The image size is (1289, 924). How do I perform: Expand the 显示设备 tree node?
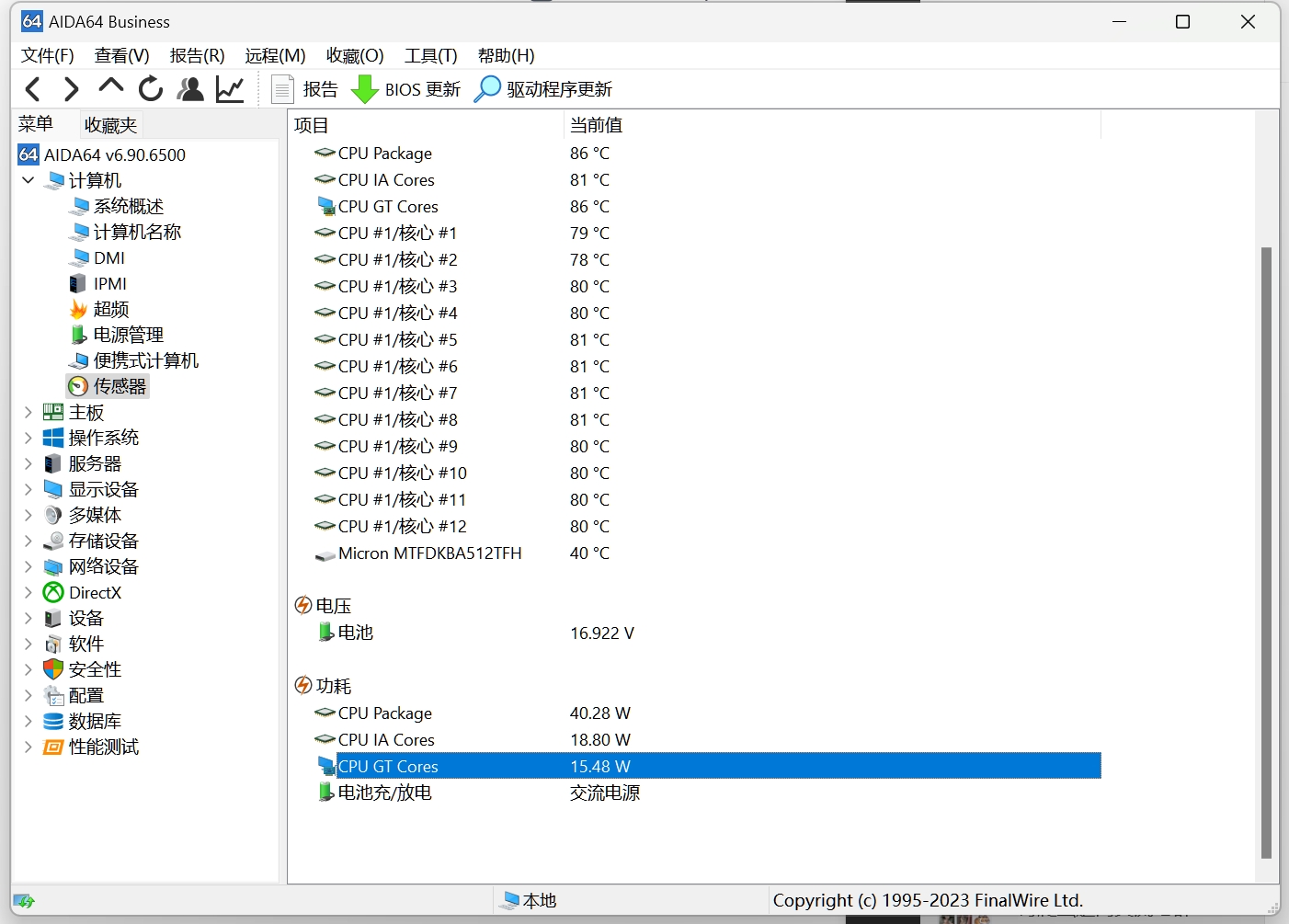point(29,490)
